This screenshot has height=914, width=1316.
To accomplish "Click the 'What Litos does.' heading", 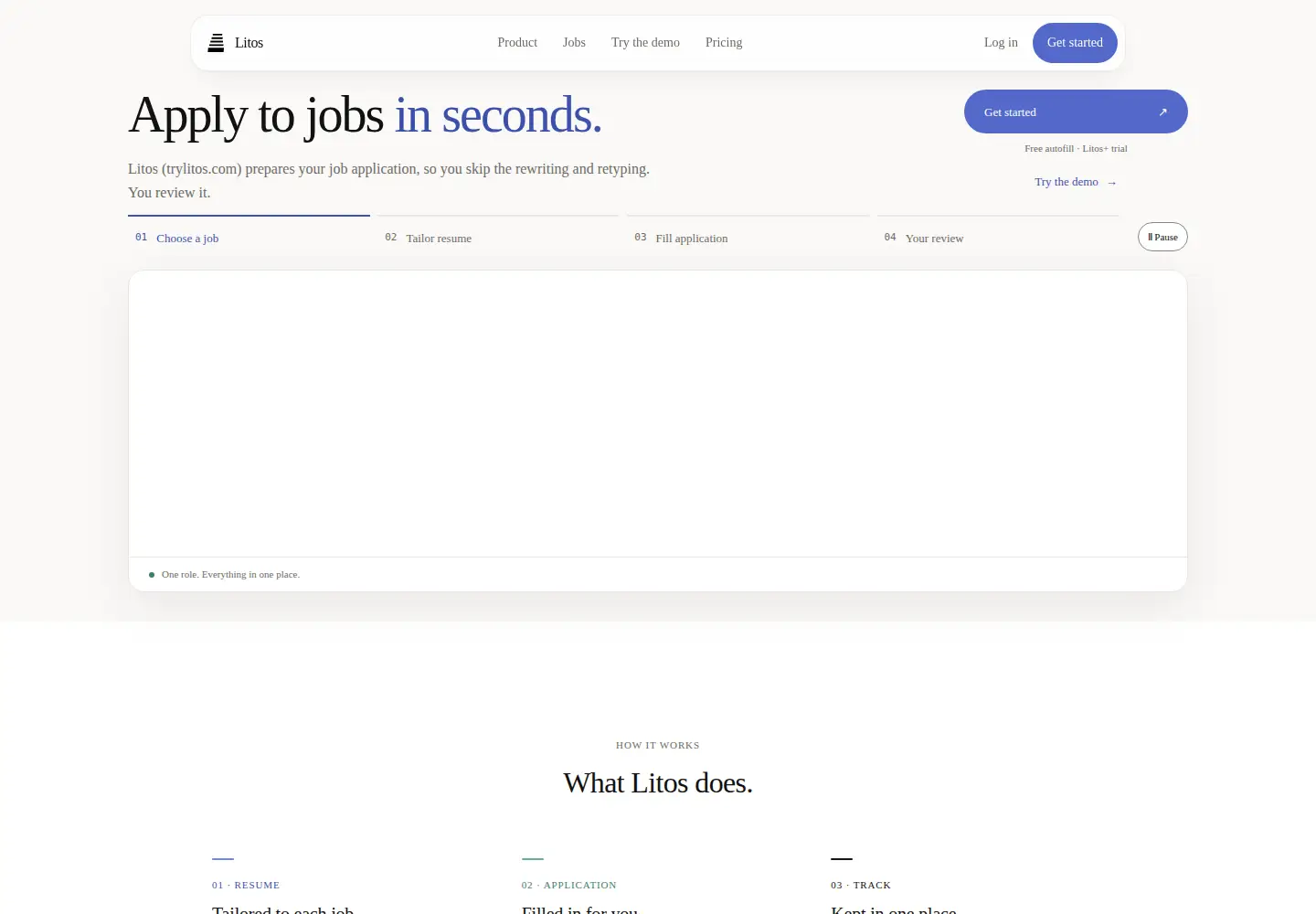I will click(x=658, y=783).
